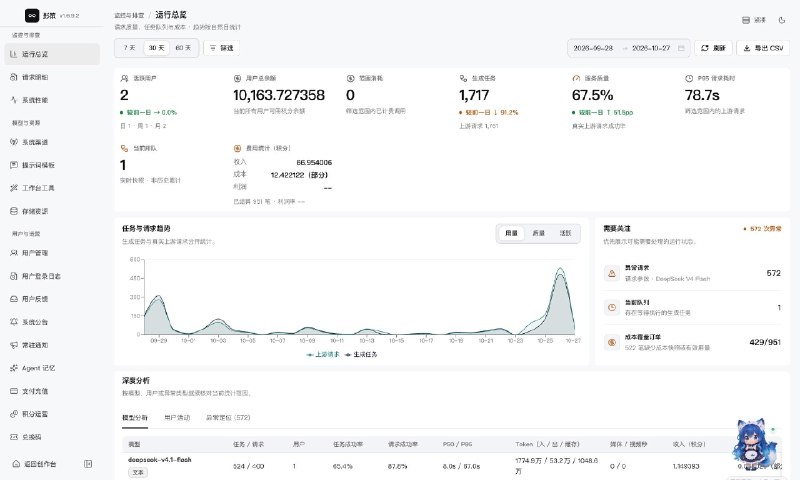Click deepseek-v4.1-flash model name
The width and height of the screenshot is (800, 480).
pyautogui.click(x=159, y=460)
